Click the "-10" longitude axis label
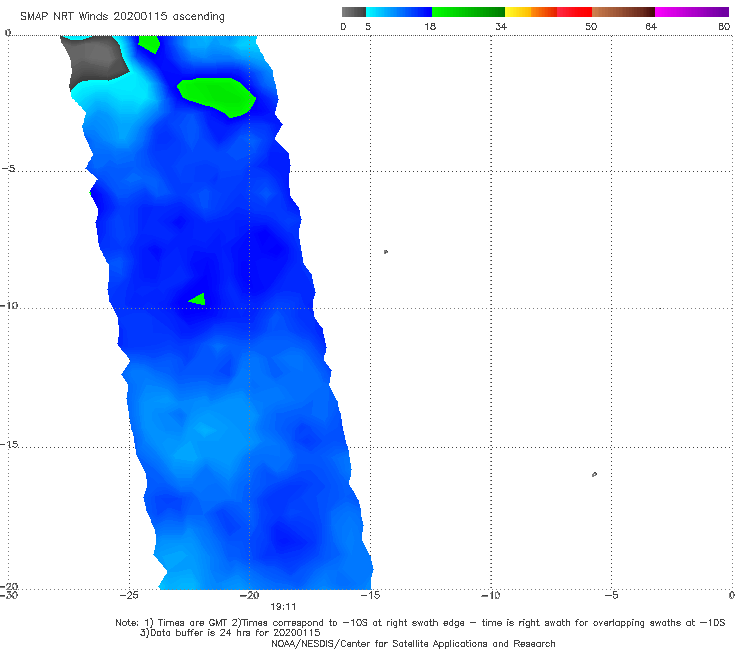 [491, 595]
